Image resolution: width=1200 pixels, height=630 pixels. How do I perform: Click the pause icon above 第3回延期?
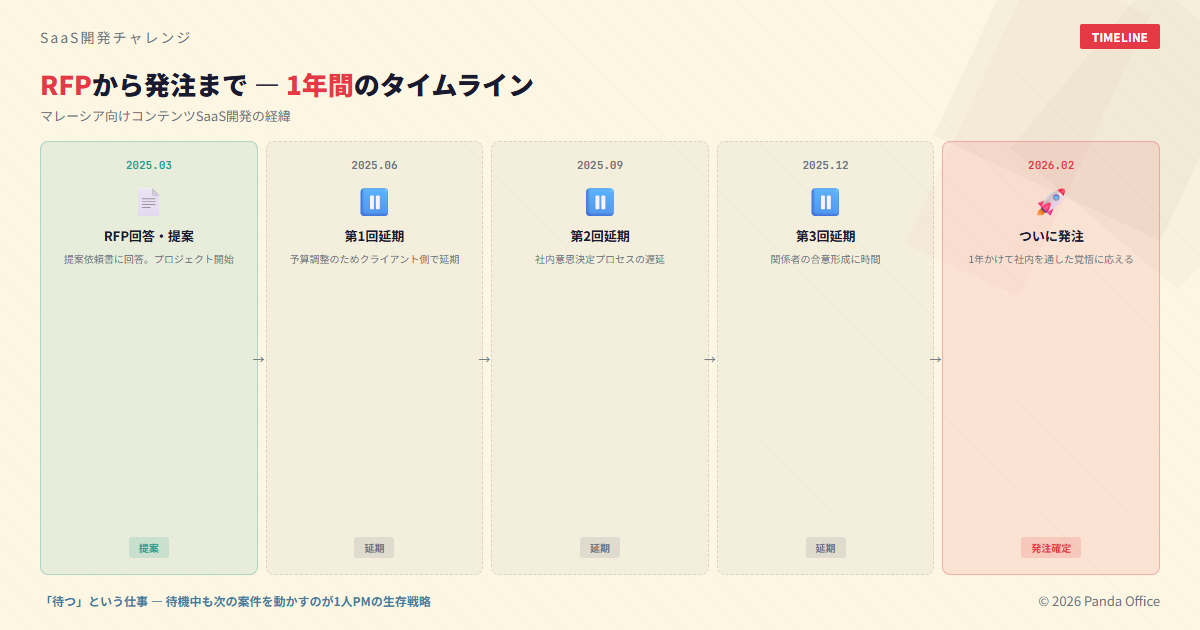tap(825, 202)
